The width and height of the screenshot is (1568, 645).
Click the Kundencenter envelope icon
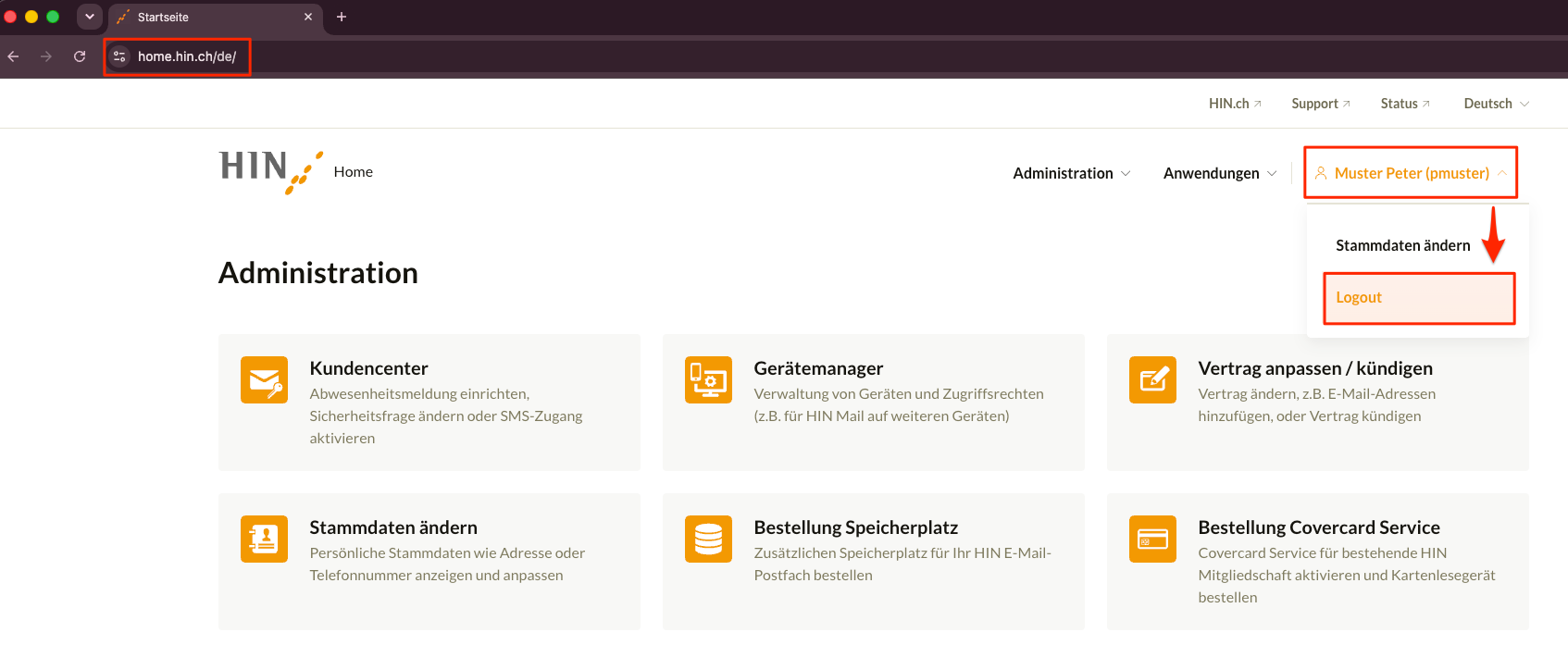pyautogui.click(x=264, y=379)
